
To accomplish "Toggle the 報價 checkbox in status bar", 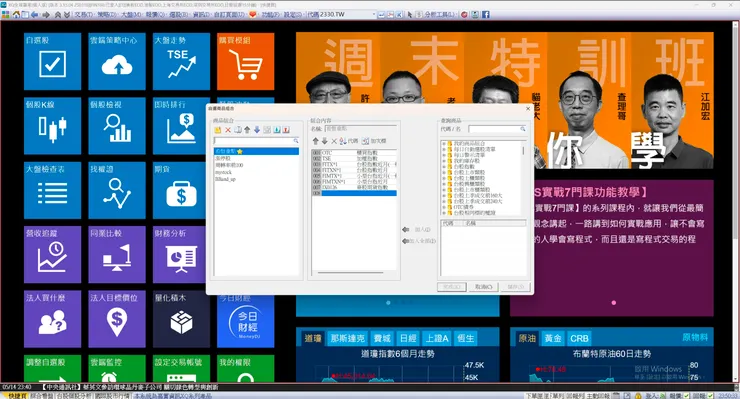I will point(687,396).
